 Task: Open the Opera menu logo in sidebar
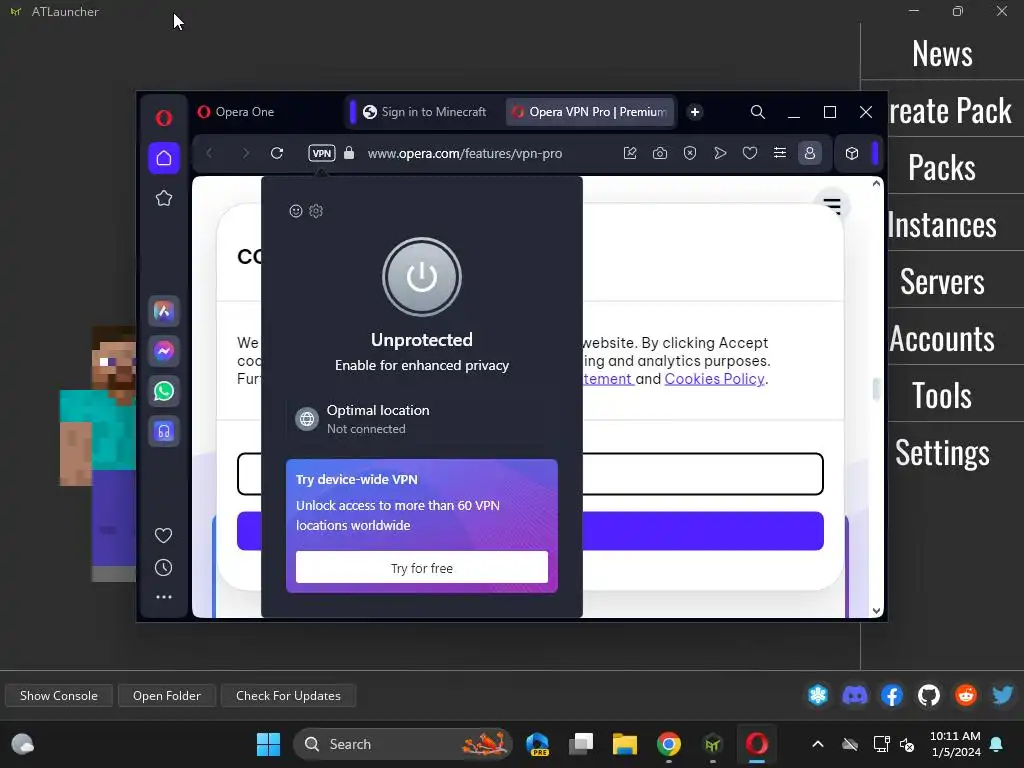point(164,118)
